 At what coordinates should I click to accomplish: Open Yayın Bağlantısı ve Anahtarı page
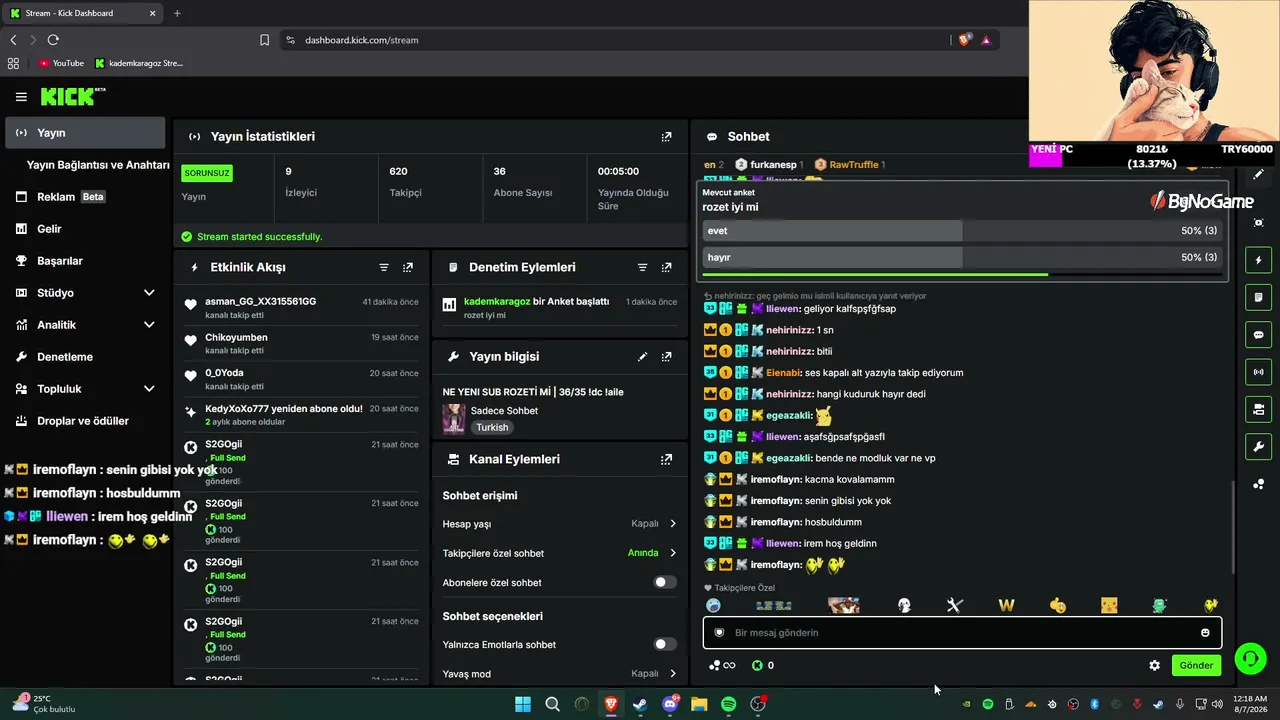point(98,165)
